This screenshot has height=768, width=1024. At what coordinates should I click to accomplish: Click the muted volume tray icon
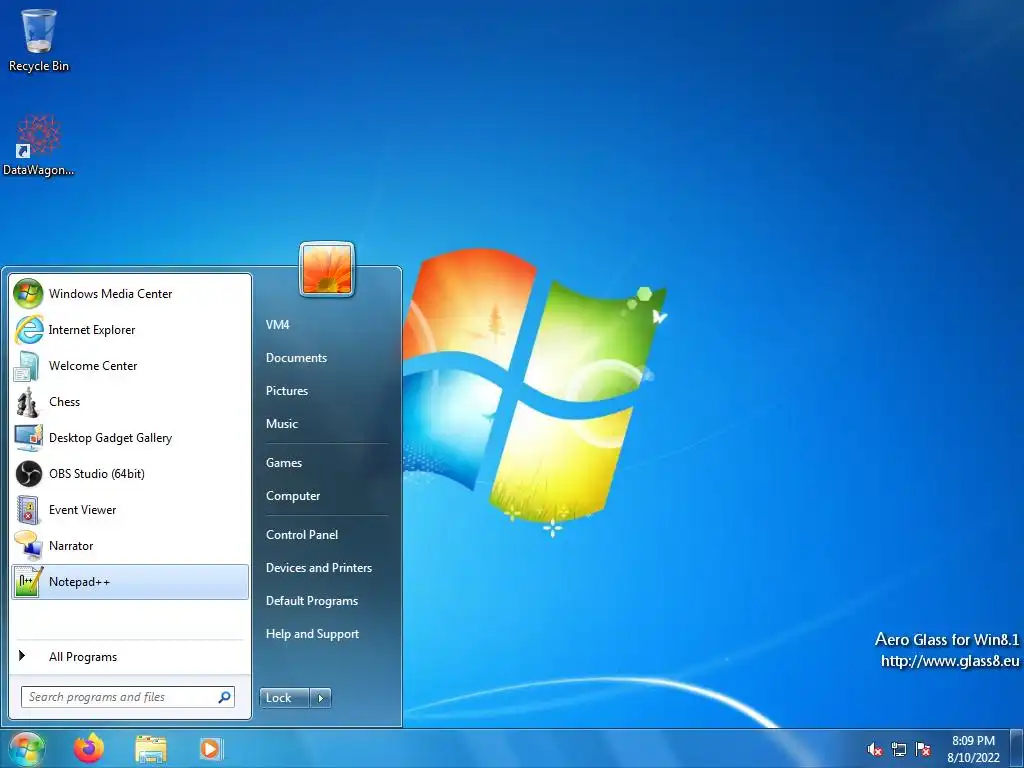point(874,749)
